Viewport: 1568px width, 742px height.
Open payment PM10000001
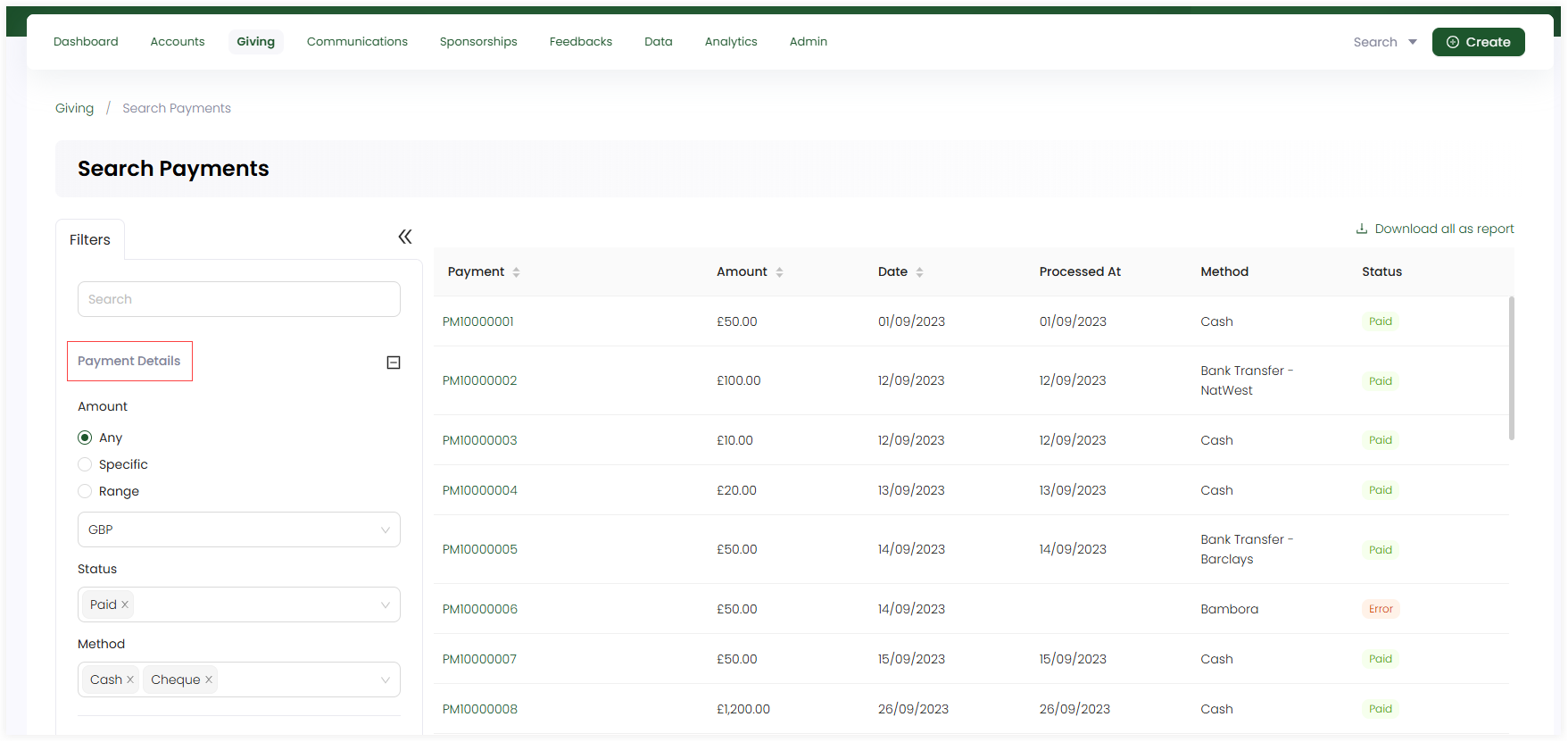click(x=478, y=321)
